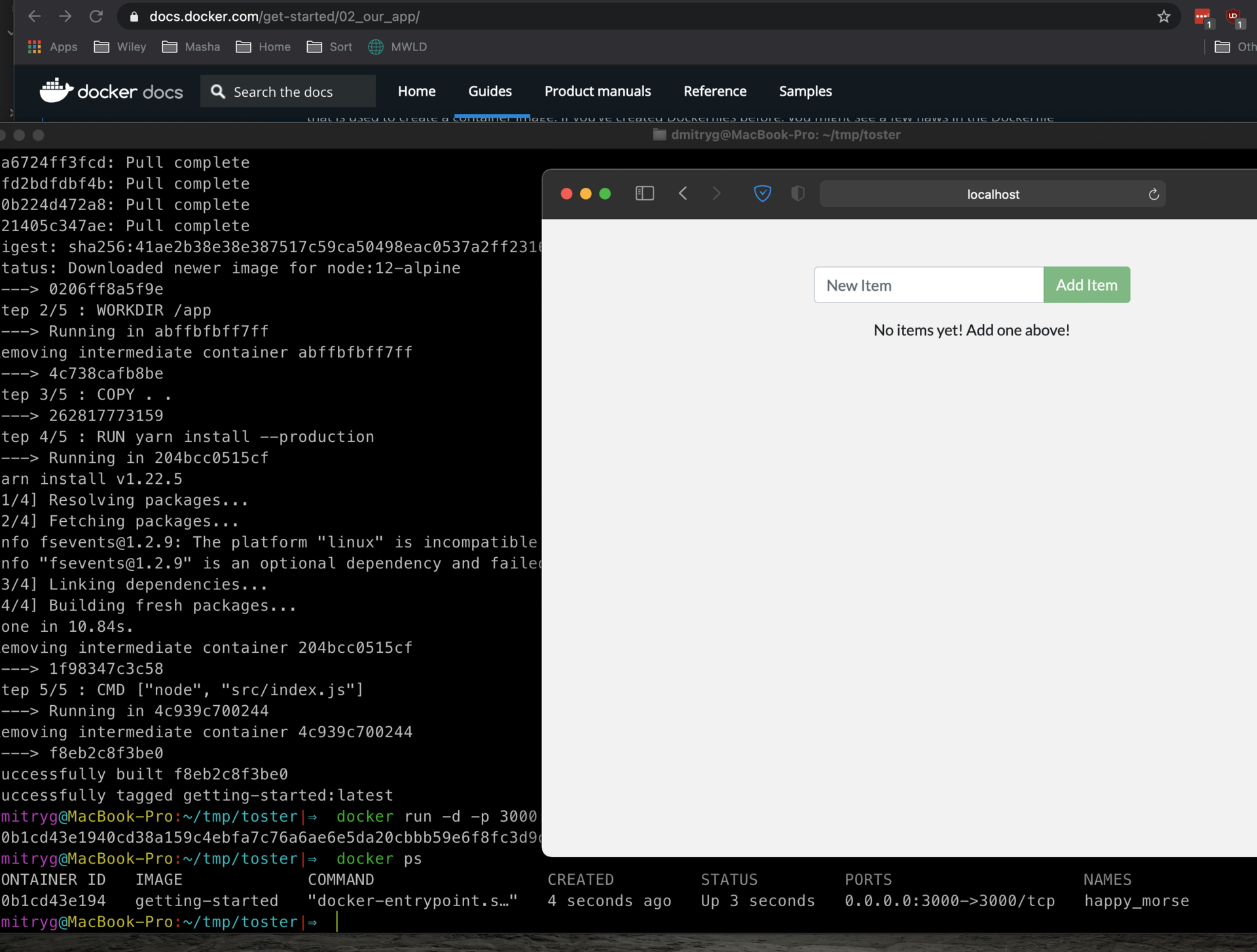Maximize Safari with the green button
This screenshot has width=1257, height=952.
(605, 193)
